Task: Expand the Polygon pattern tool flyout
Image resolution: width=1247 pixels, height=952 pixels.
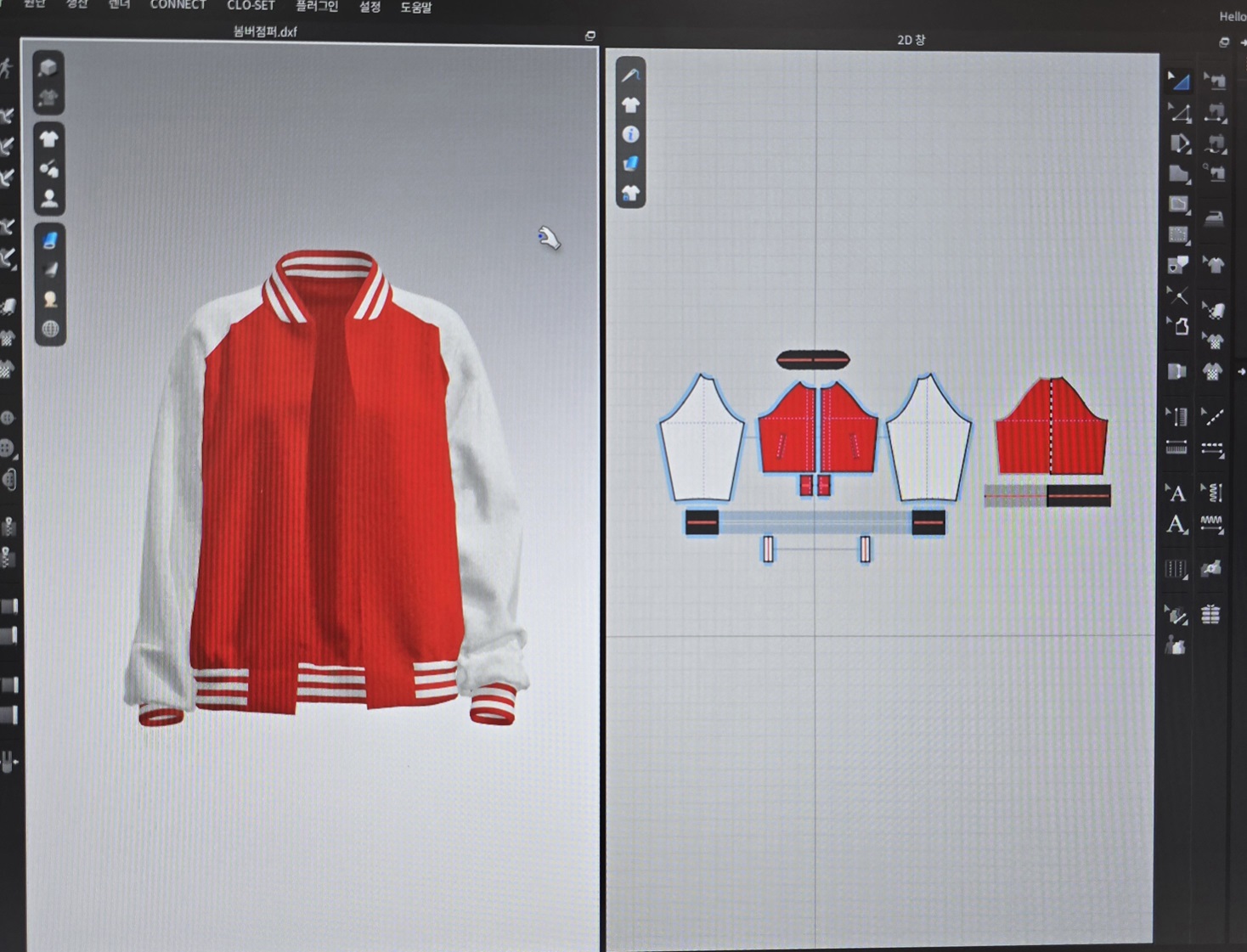Action: [1179, 144]
